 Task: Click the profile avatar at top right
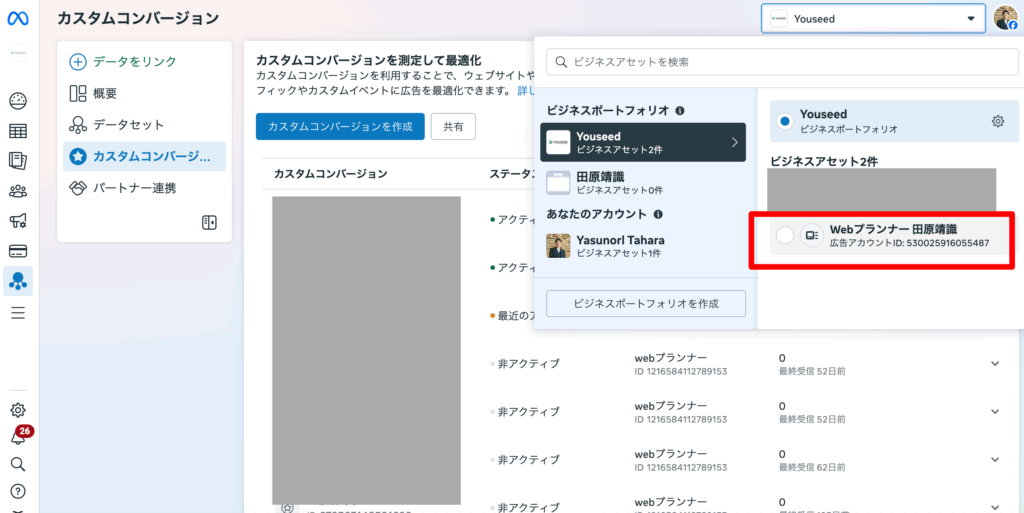1005,18
